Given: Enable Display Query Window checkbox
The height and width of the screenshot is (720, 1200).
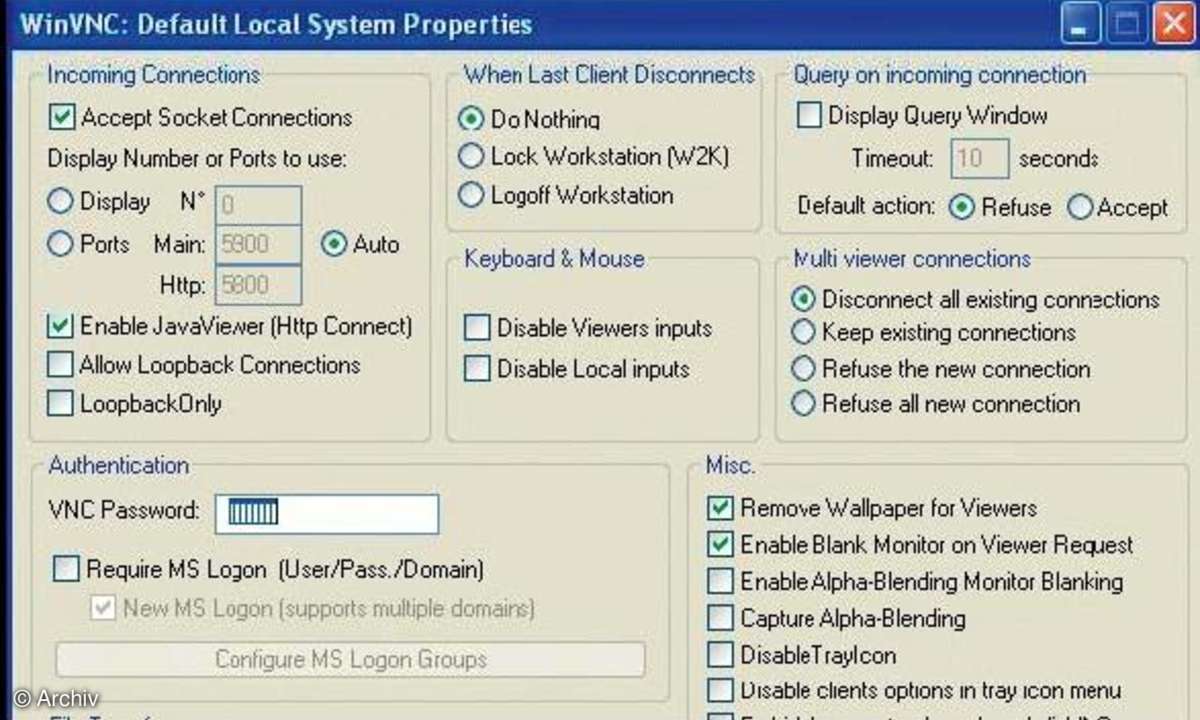Looking at the screenshot, I should tap(808, 115).
